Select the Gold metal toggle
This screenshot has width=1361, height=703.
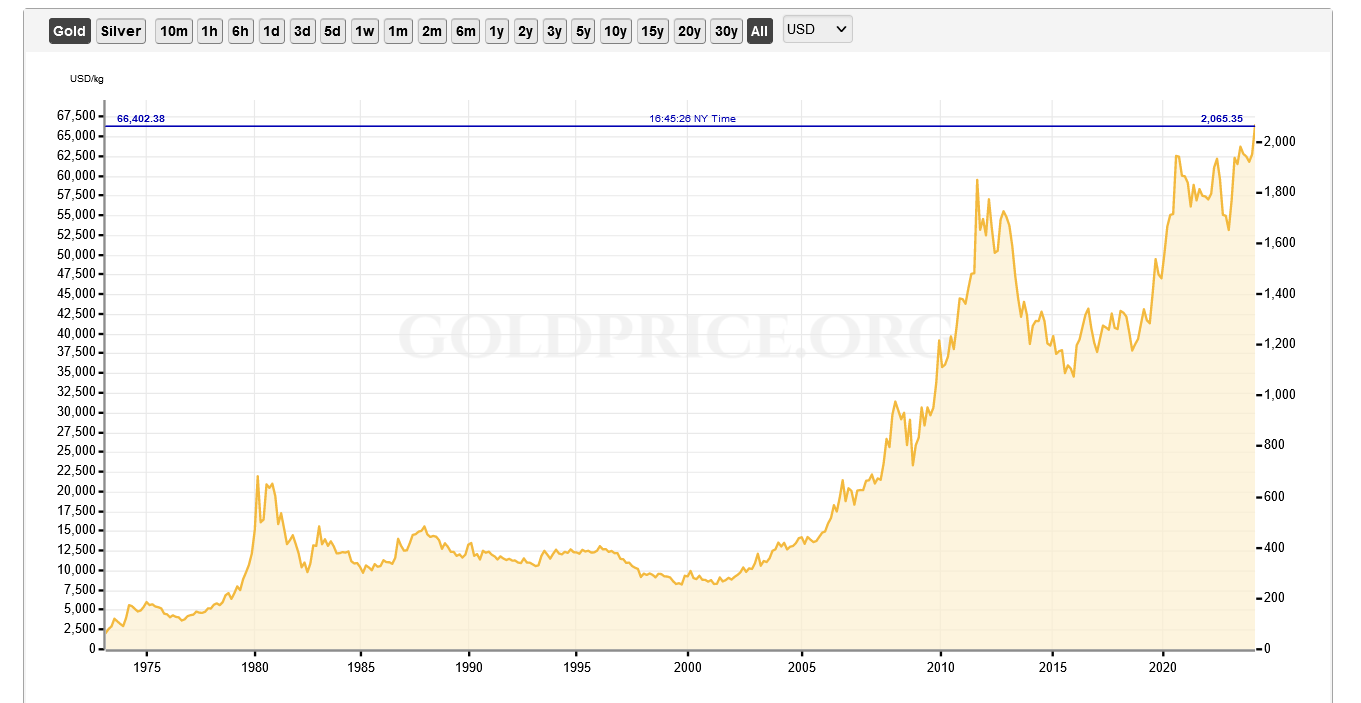tap(69, 31)
